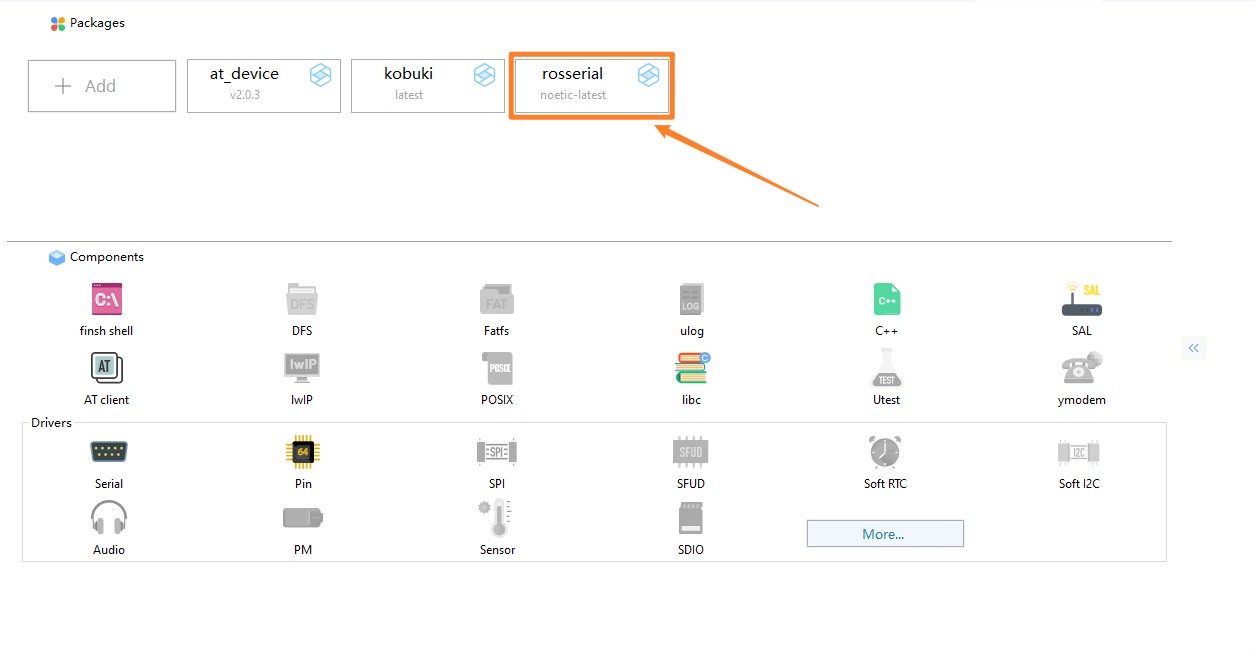The height and width of the screenshot is (654, 1255).
Task: Enable the SPI driver icon
Action: pyautogui.click(x=496, y=452)
